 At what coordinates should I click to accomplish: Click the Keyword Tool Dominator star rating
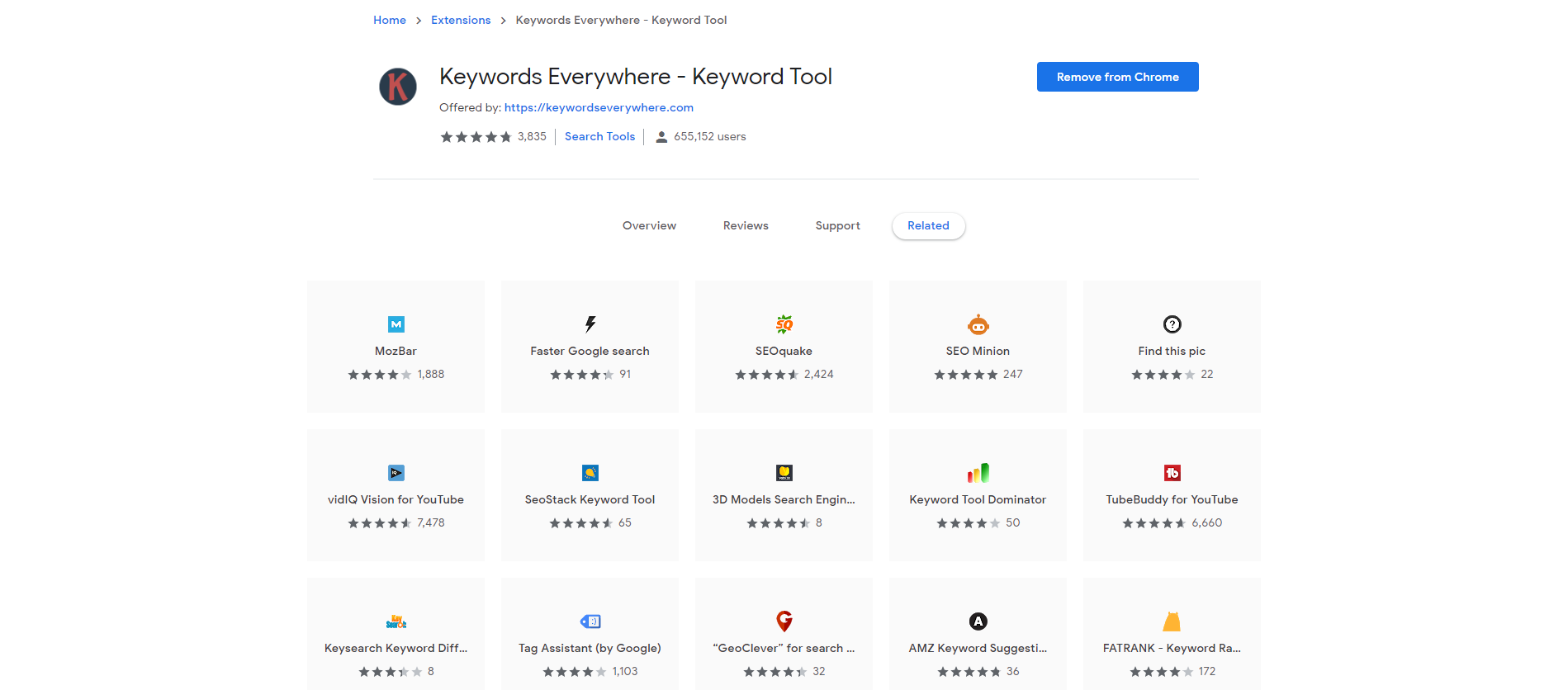tap(969, 523)
